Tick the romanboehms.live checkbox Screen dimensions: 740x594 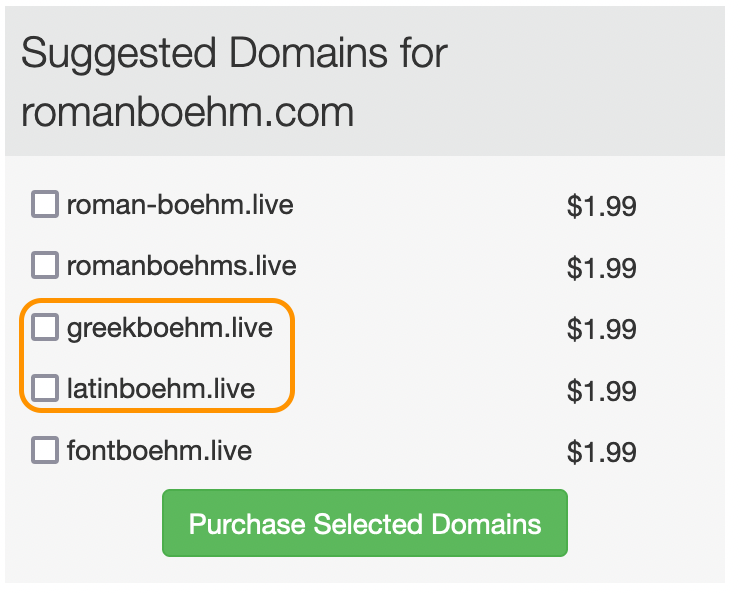(45, 266)
